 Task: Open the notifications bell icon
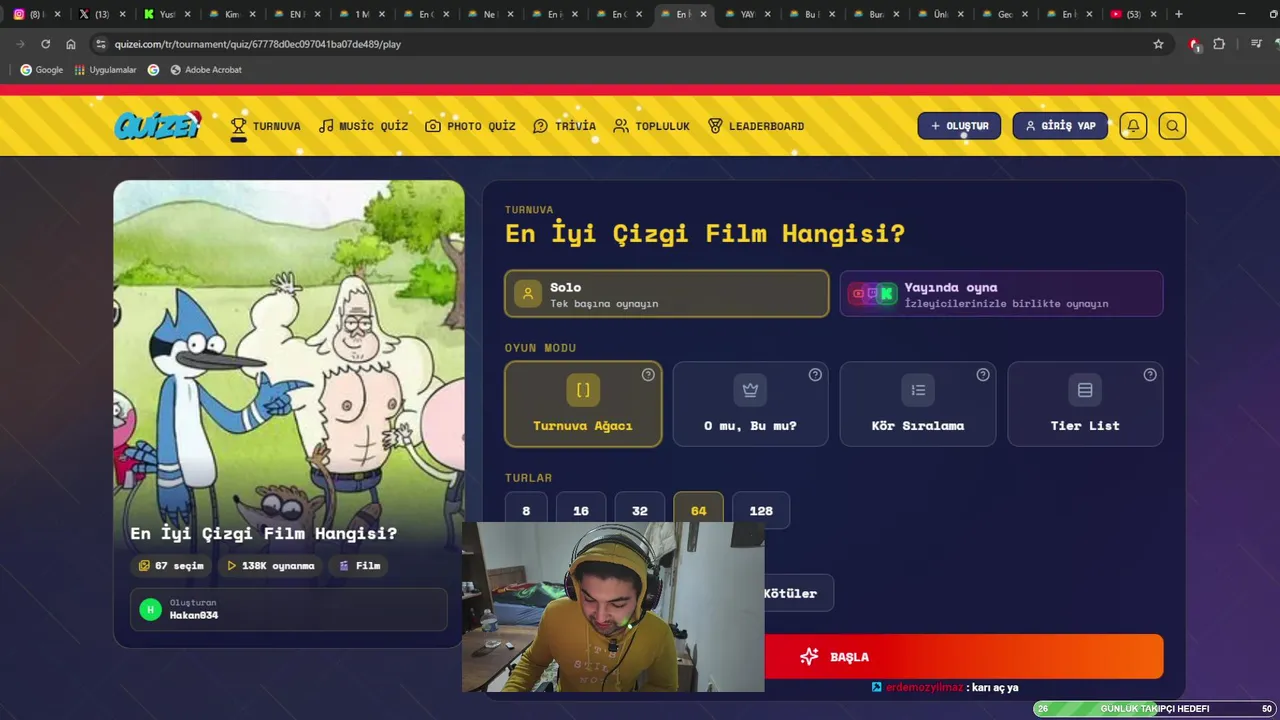pyautogui.click(x=1133, y=126)
